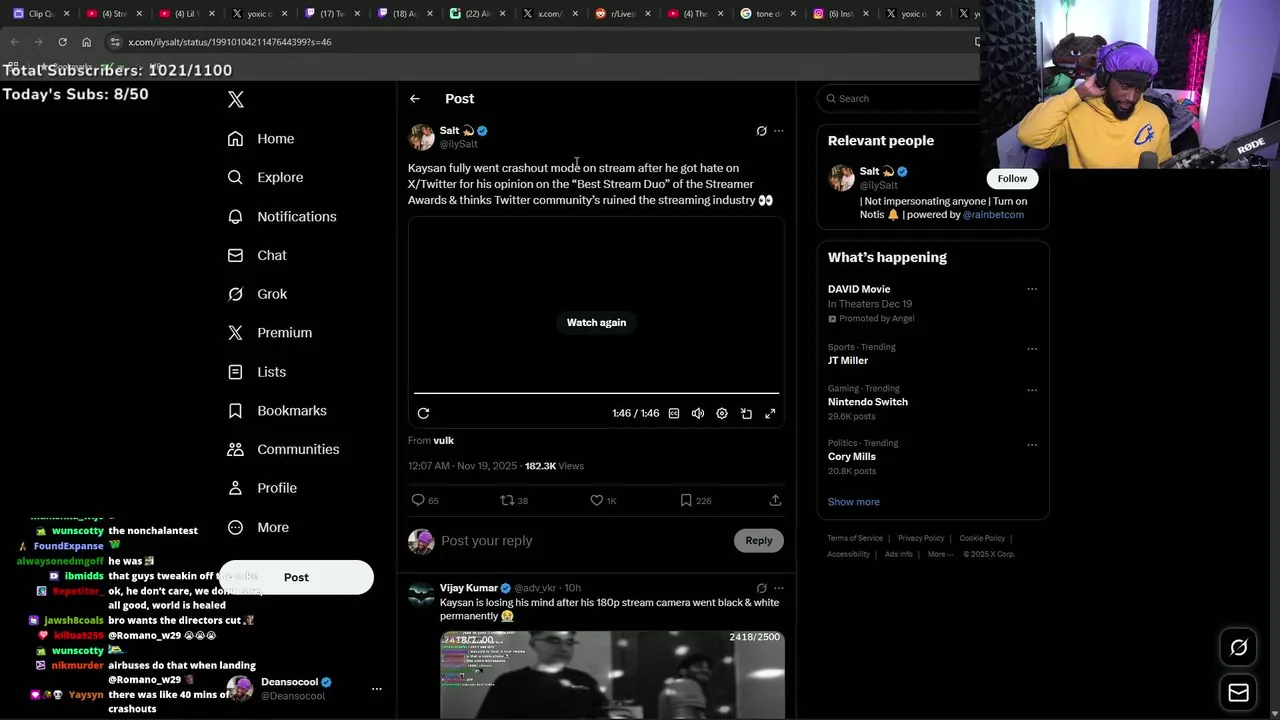Viewport: 1280px width, 720px height.
Task: Click the browser address bar URL
Action: (230, 42)
